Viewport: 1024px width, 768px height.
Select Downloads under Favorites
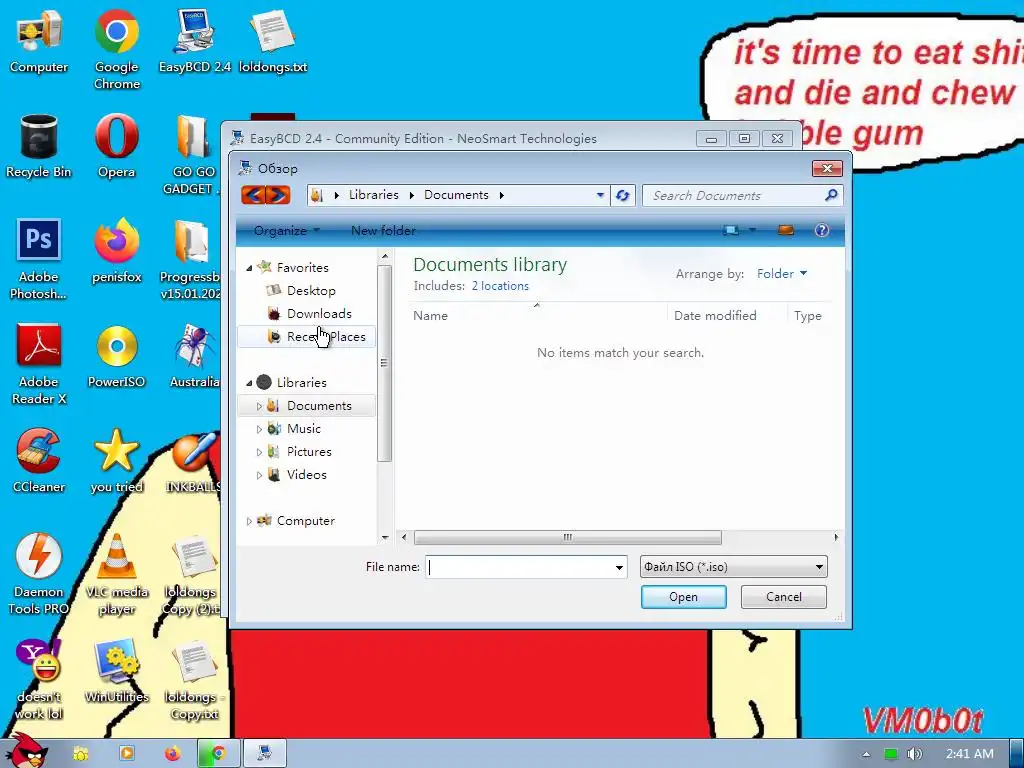[x=319, y=313]
